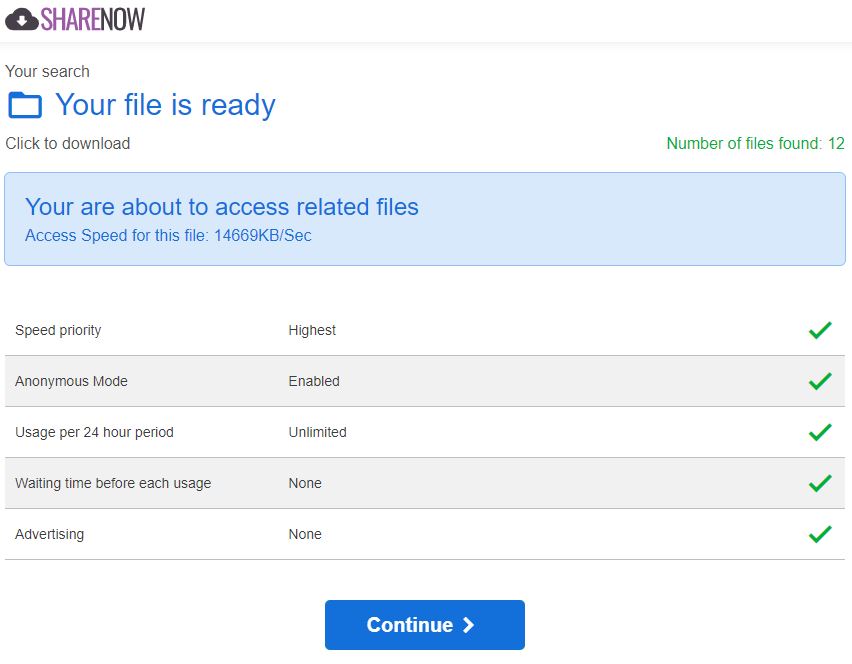Click the 'Click to download' text
This screenshot has width=852, height=664.
pyautogui.click(x=68, y=143)
